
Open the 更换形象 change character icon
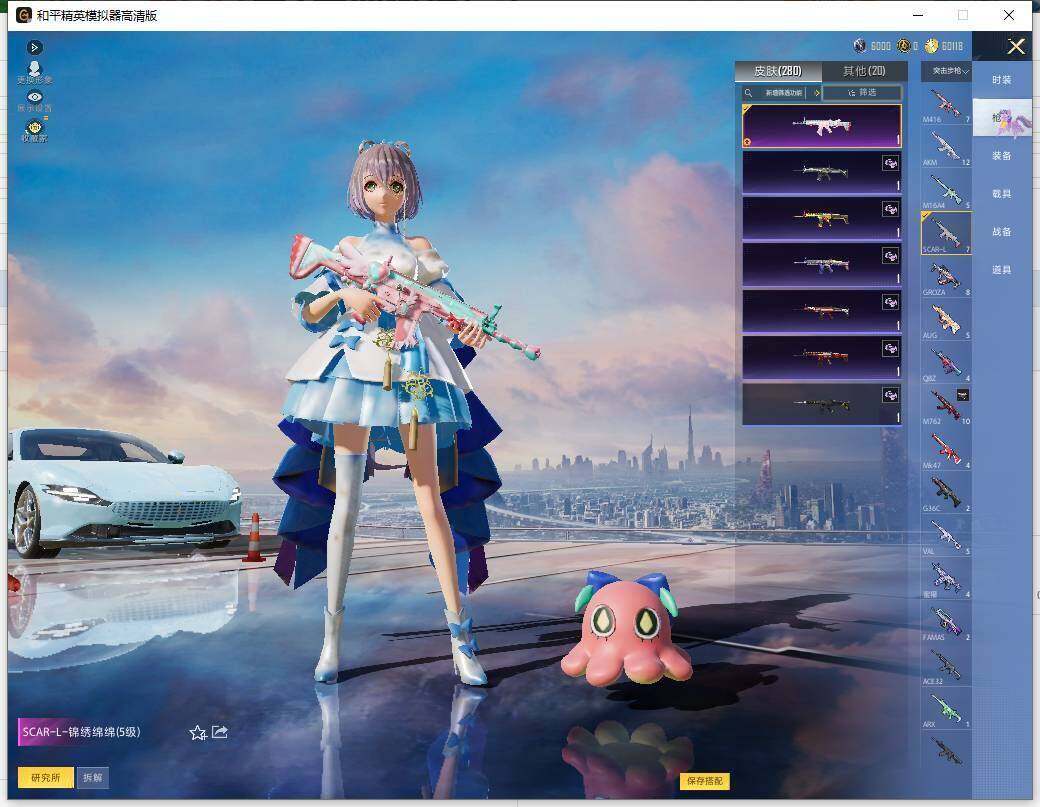click(34, 72)
